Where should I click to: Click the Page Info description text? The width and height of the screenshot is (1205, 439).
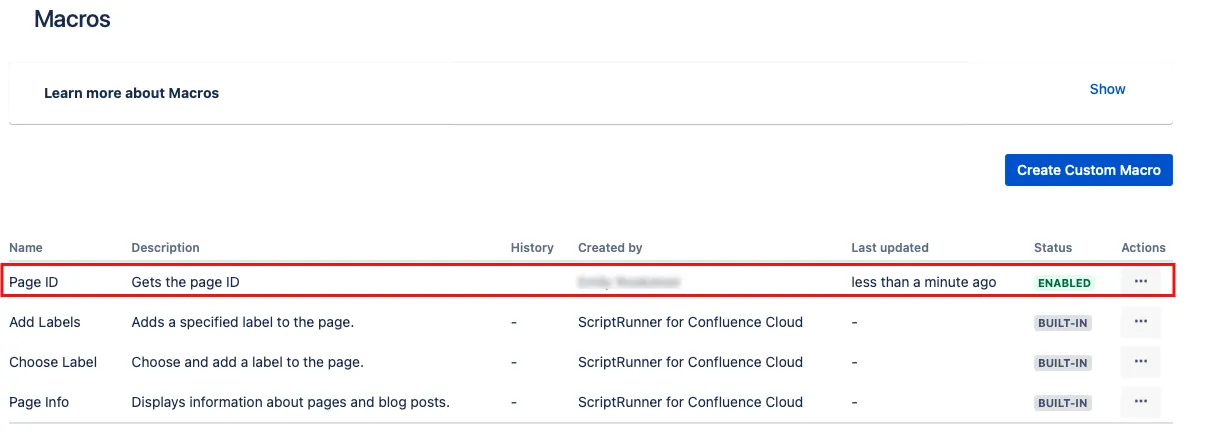click(x=290, y=402)
